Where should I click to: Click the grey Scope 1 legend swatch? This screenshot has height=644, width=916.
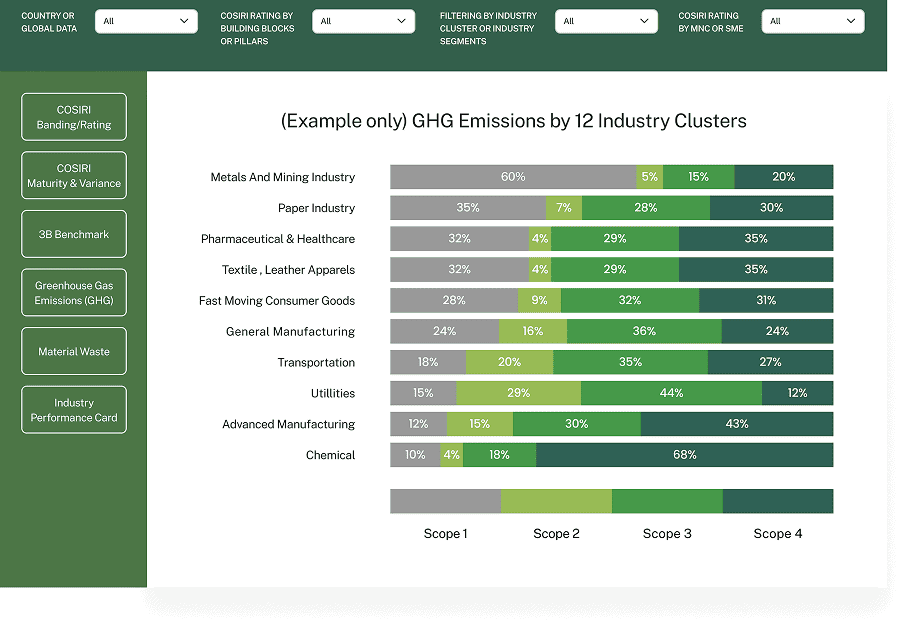445,501
